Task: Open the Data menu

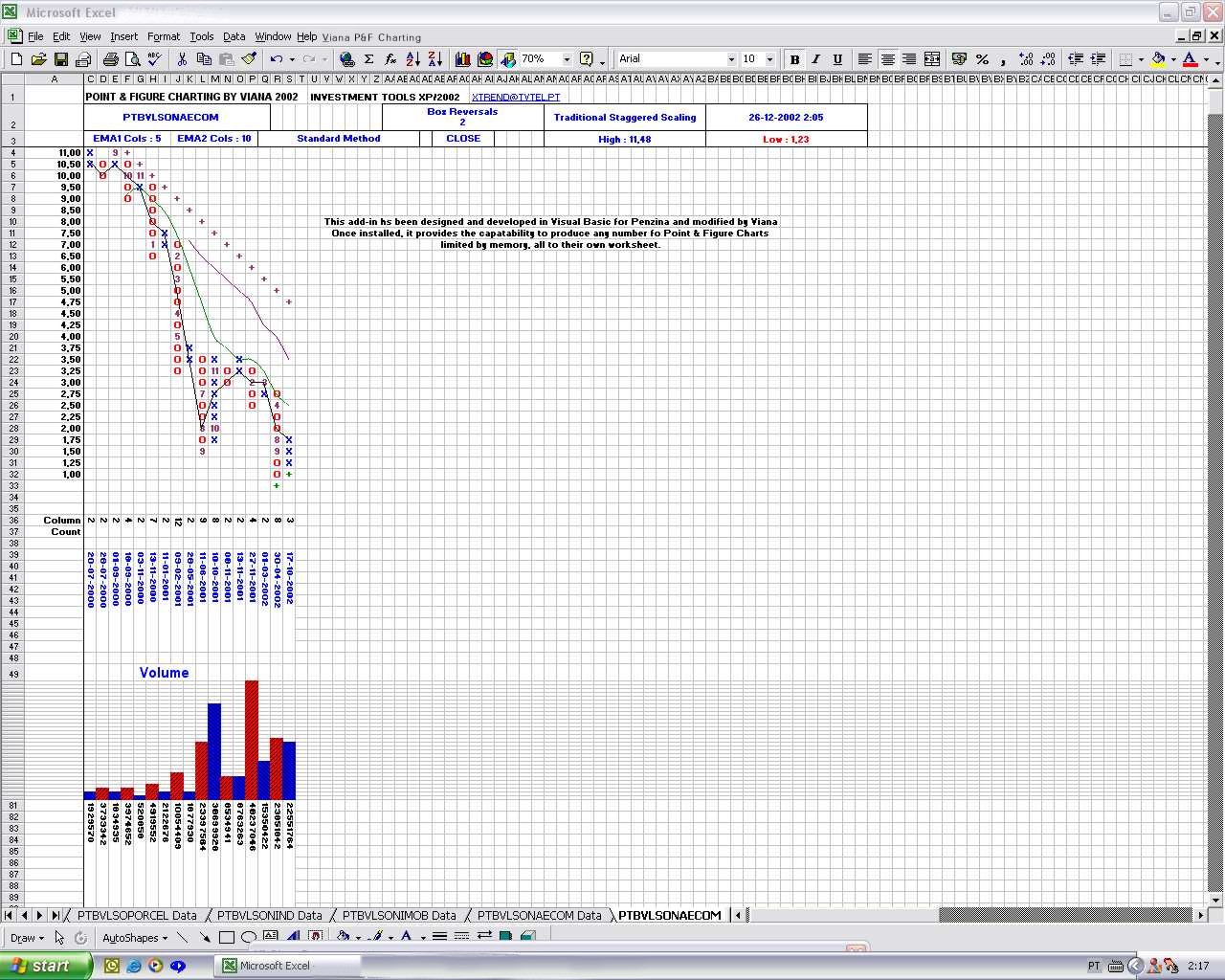Action: (234, 36)
